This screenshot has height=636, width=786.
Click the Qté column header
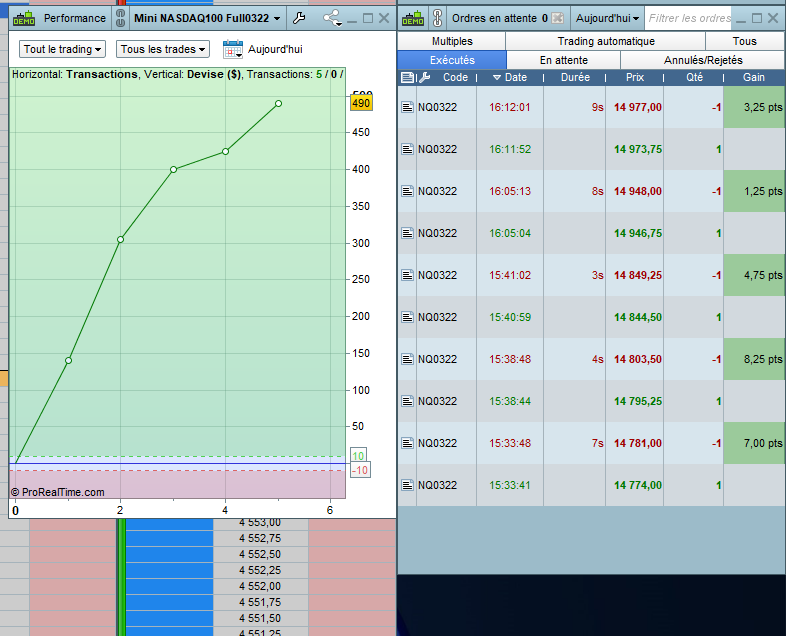[694, 77]
